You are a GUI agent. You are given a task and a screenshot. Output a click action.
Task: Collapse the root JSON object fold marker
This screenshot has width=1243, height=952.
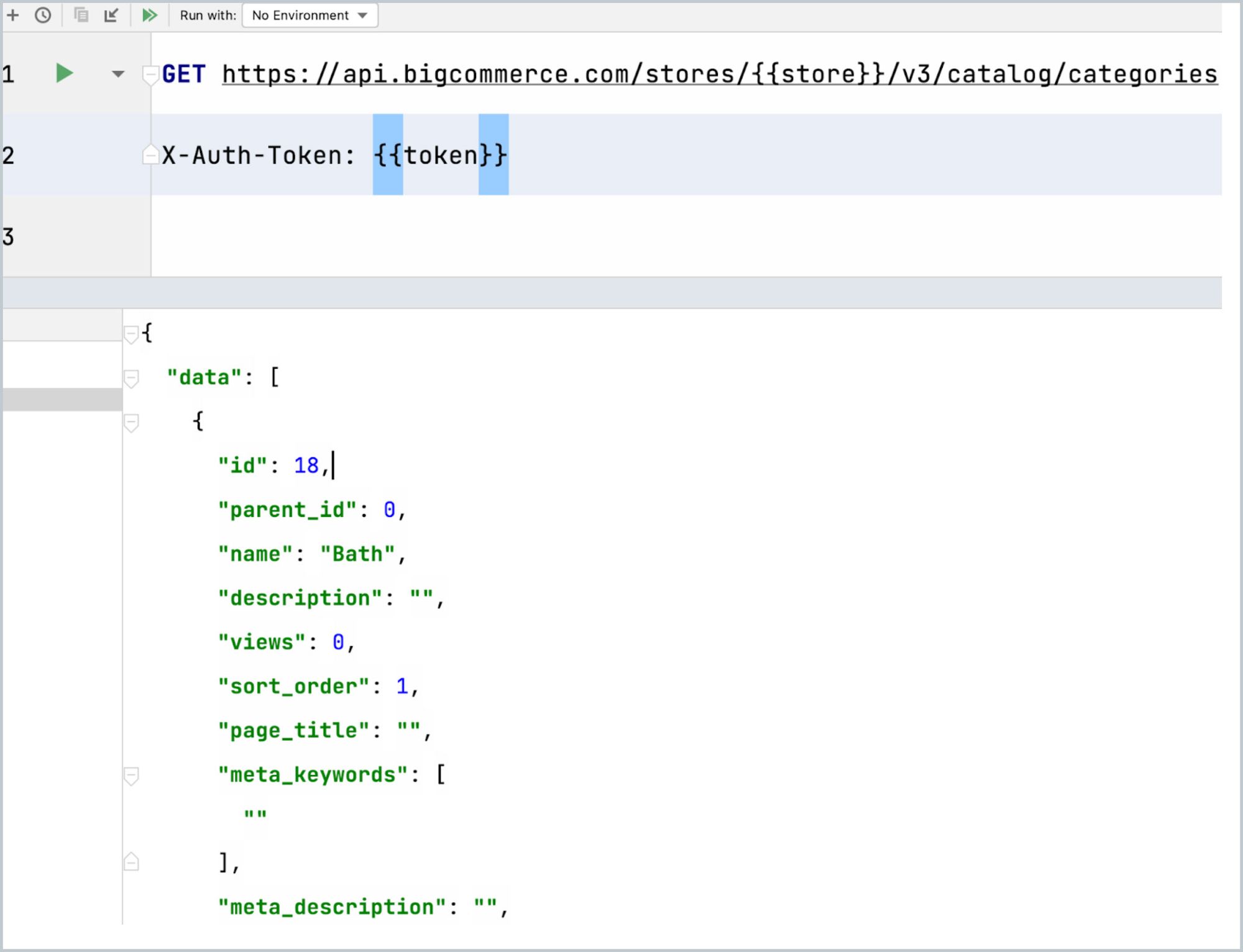[131, 334]
